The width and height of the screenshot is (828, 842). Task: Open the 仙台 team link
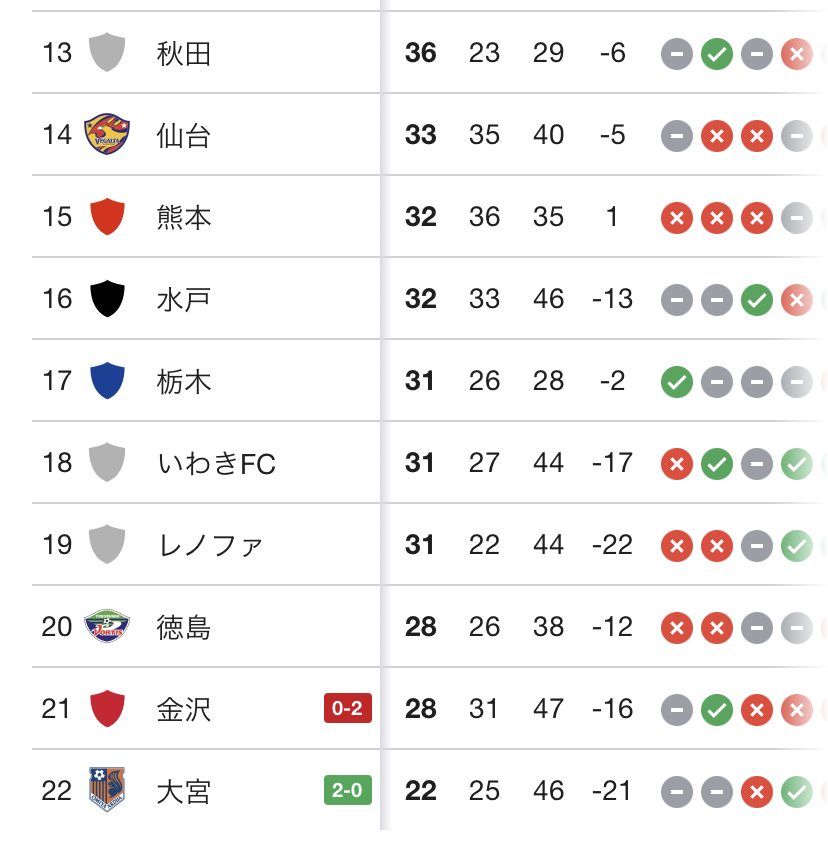click(x=184, y=134)
